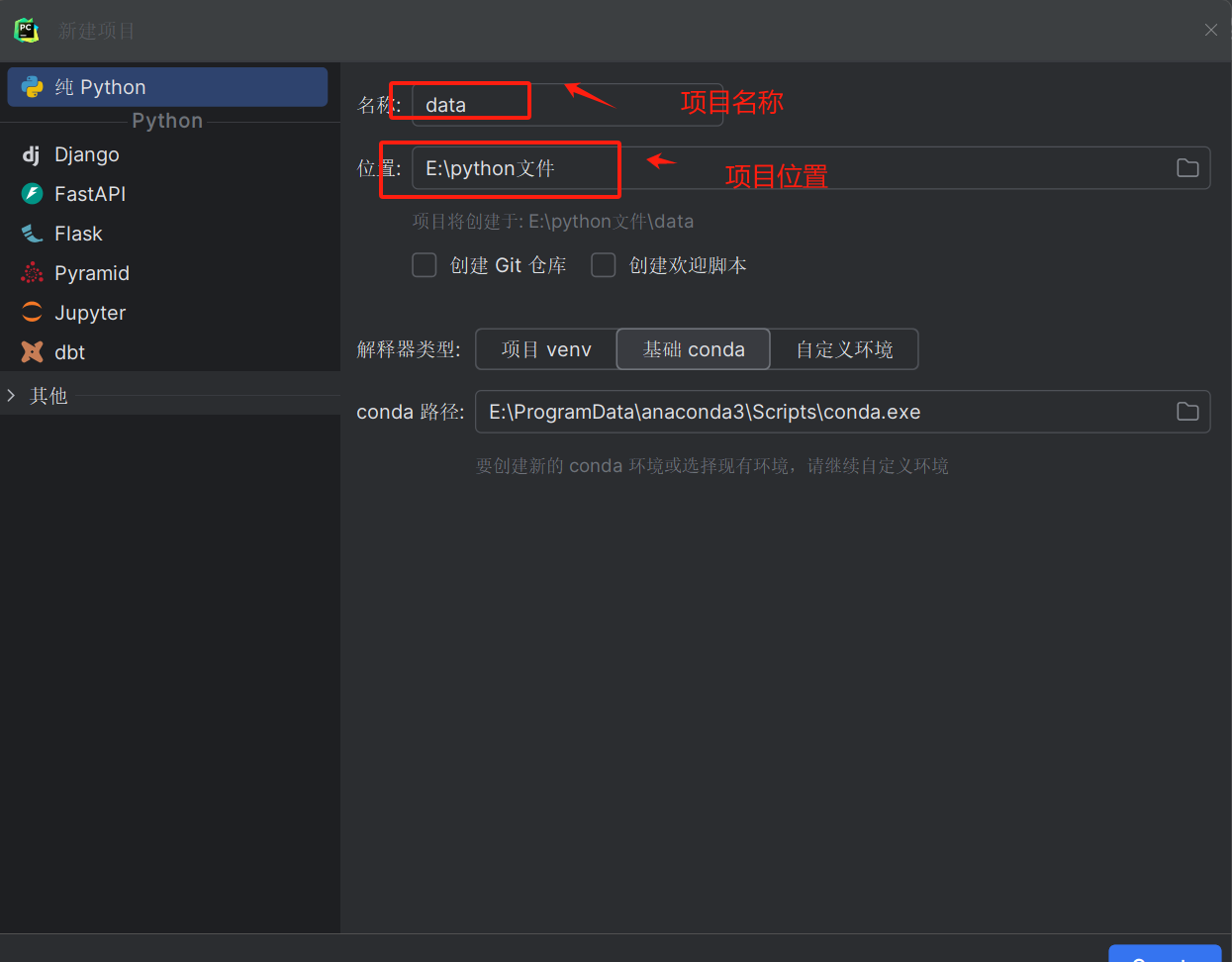The width and height of the screenshot is (1232, 962).
Task: Click the blue Create button
Action: (1165, 954)
